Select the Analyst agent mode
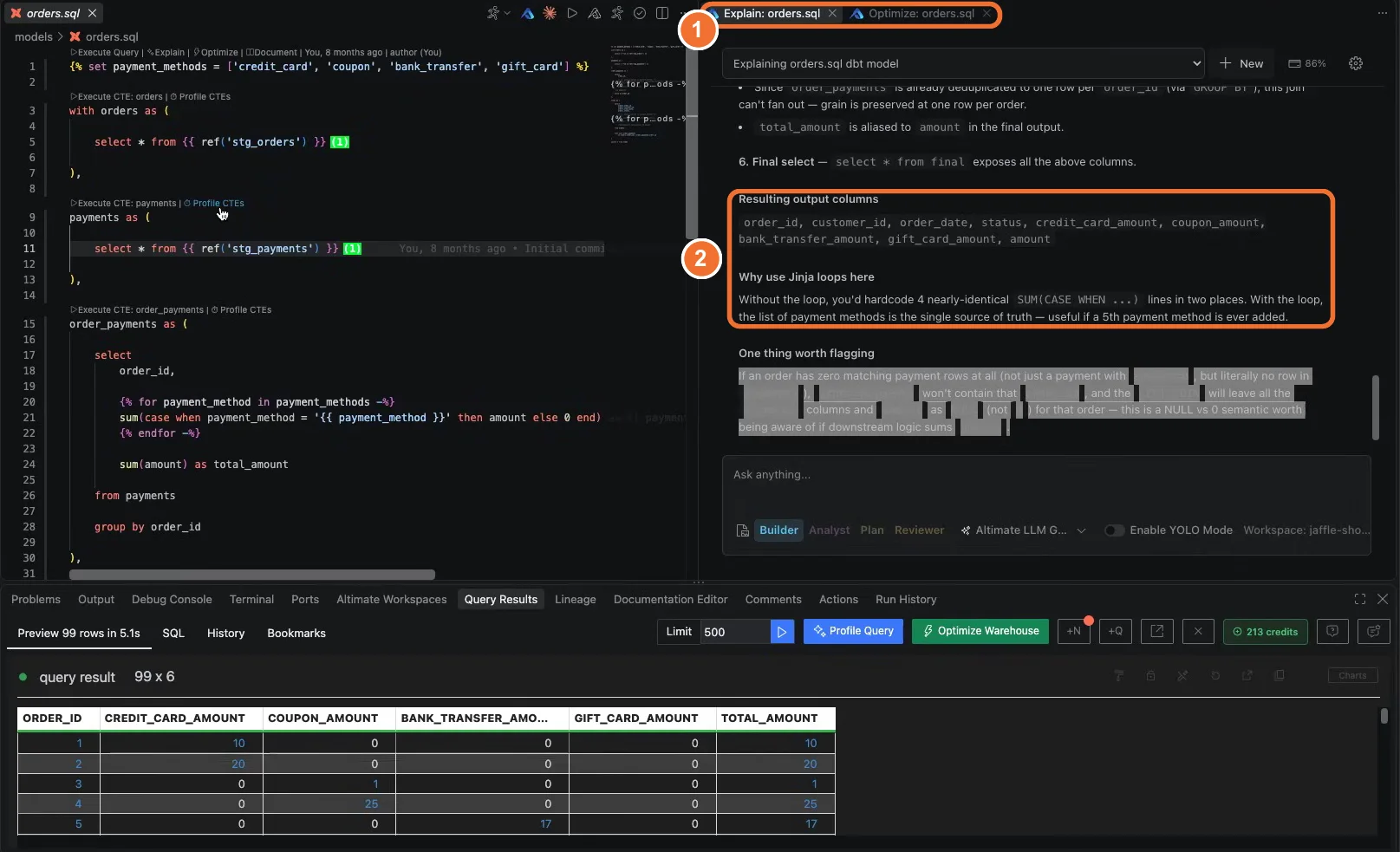This screenshot has height=852, width=1400. click(x=830, y=530)
